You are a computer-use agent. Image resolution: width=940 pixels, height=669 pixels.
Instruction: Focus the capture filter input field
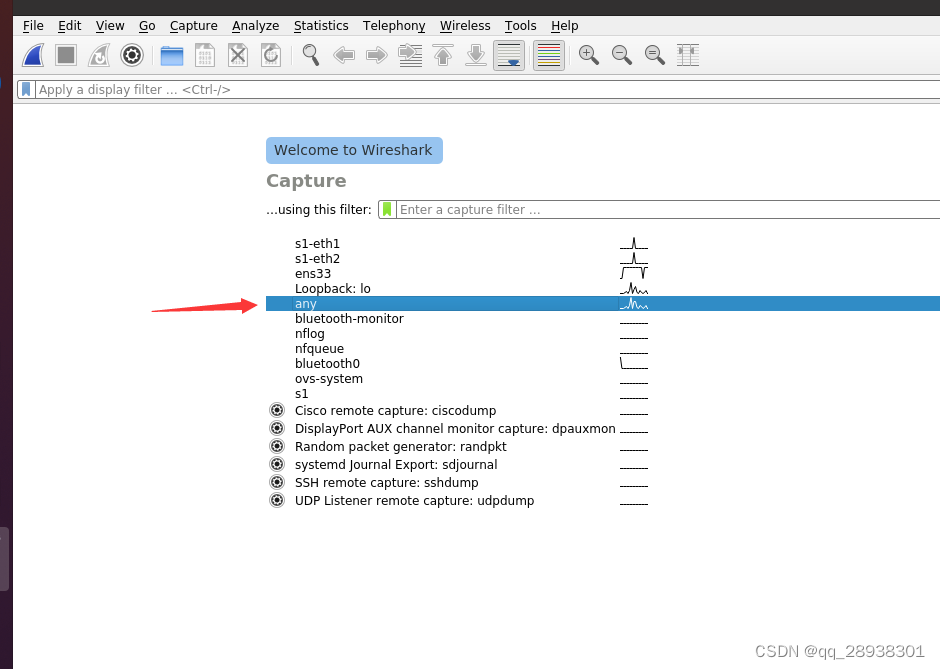click(x=668, y=209)
